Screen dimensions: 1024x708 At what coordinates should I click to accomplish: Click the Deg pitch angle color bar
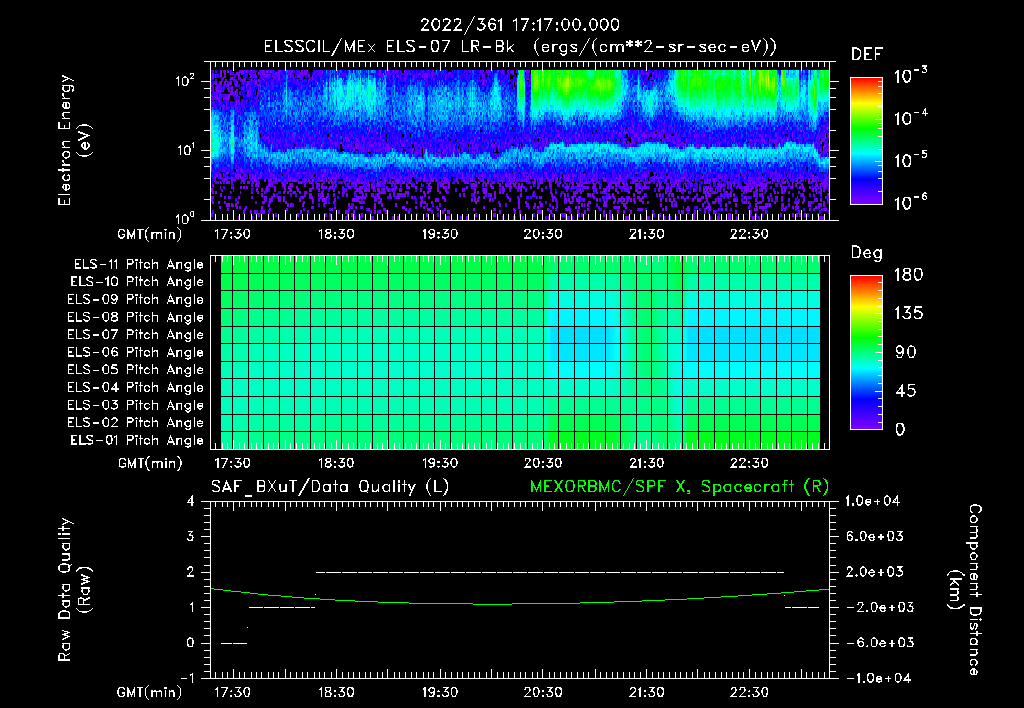pyautogui.click(x=866, y=352)
